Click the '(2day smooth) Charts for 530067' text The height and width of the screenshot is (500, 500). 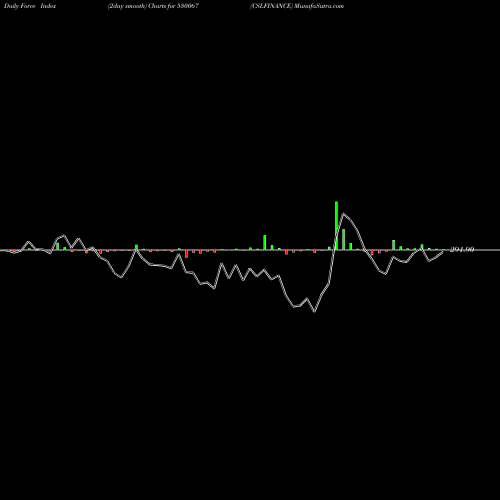coord(153,6)
